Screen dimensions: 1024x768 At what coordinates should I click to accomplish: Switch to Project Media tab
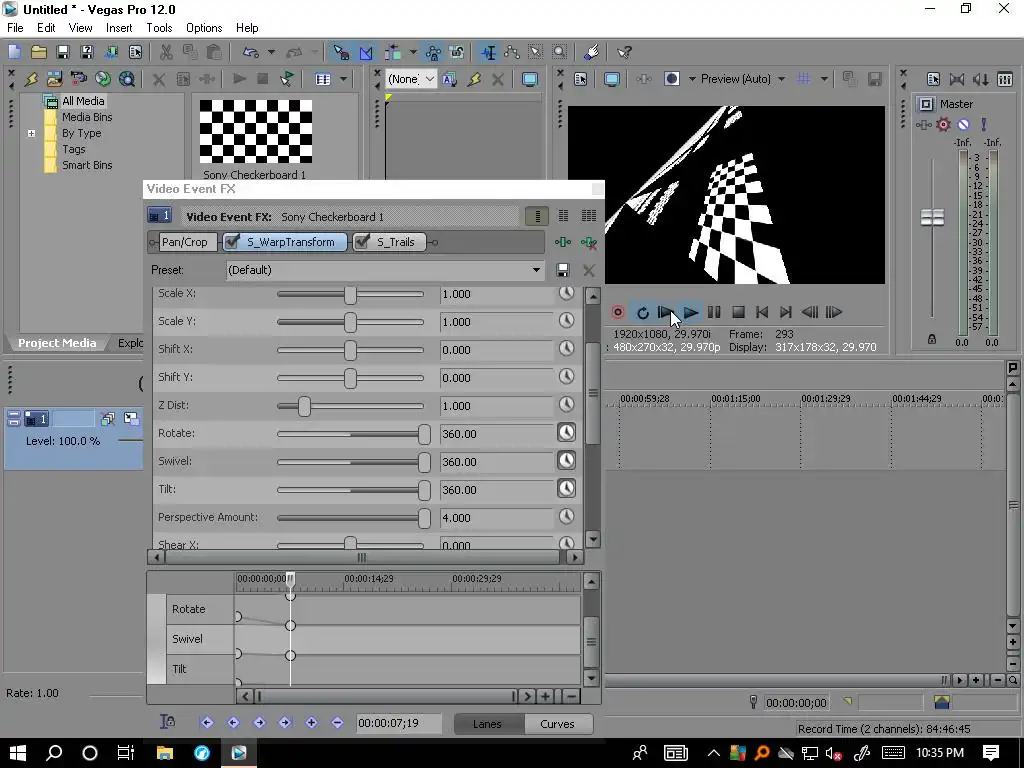[56, 343]
